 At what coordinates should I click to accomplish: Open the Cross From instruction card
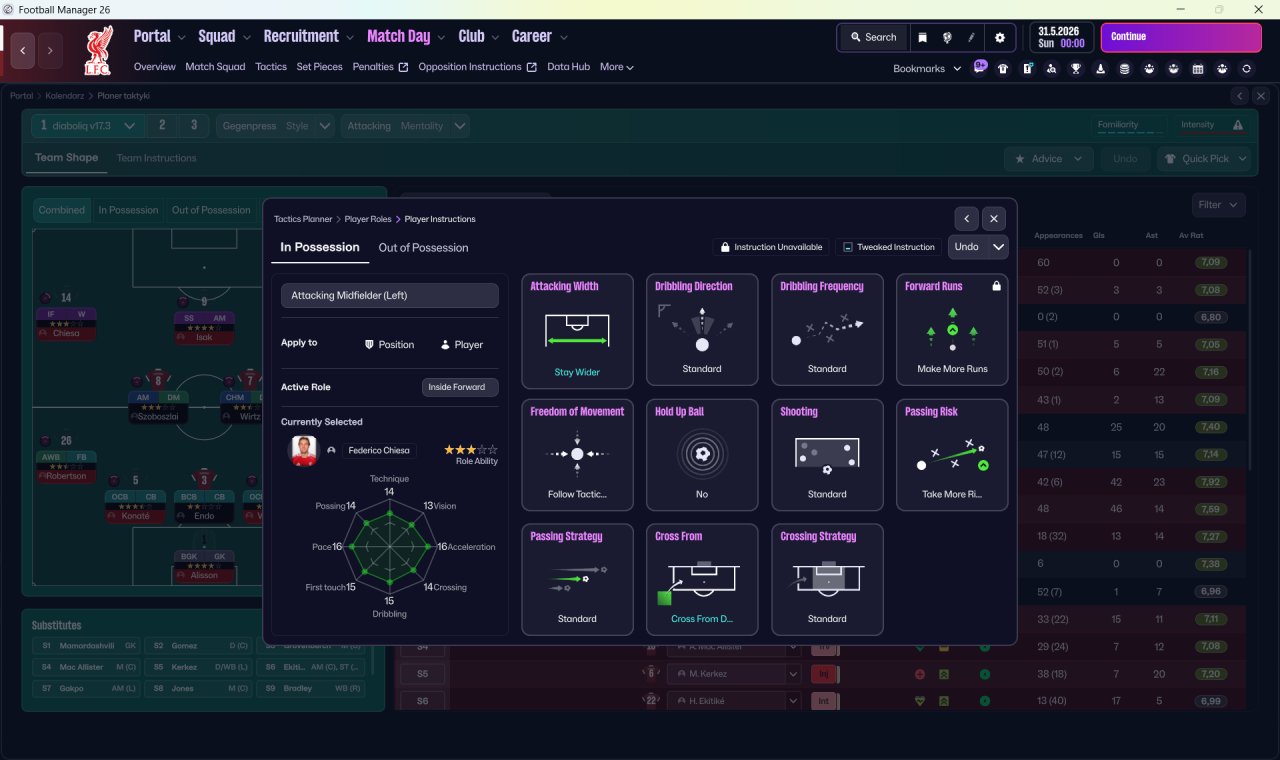pyautogui.click(x=702, y=580)
